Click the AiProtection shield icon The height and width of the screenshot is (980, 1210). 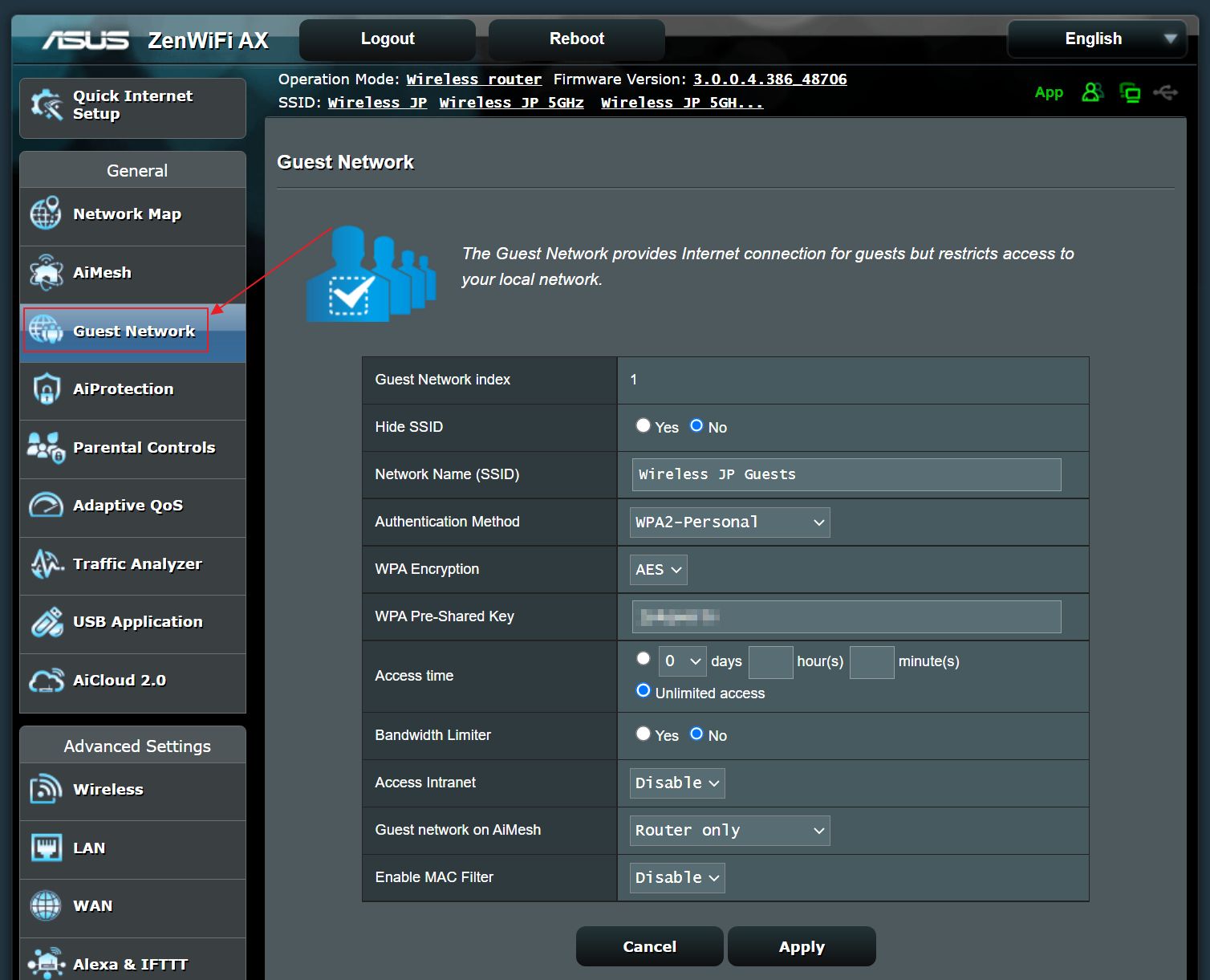[x=46, y=388]
